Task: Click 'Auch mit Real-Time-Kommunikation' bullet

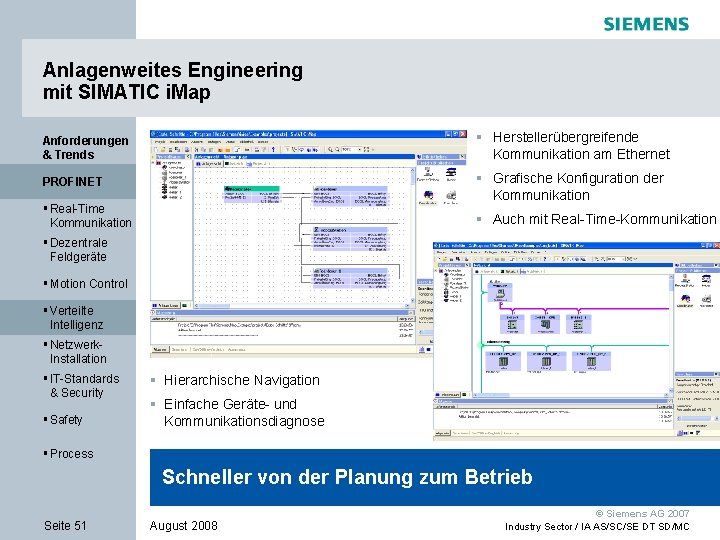Action: 604,219
